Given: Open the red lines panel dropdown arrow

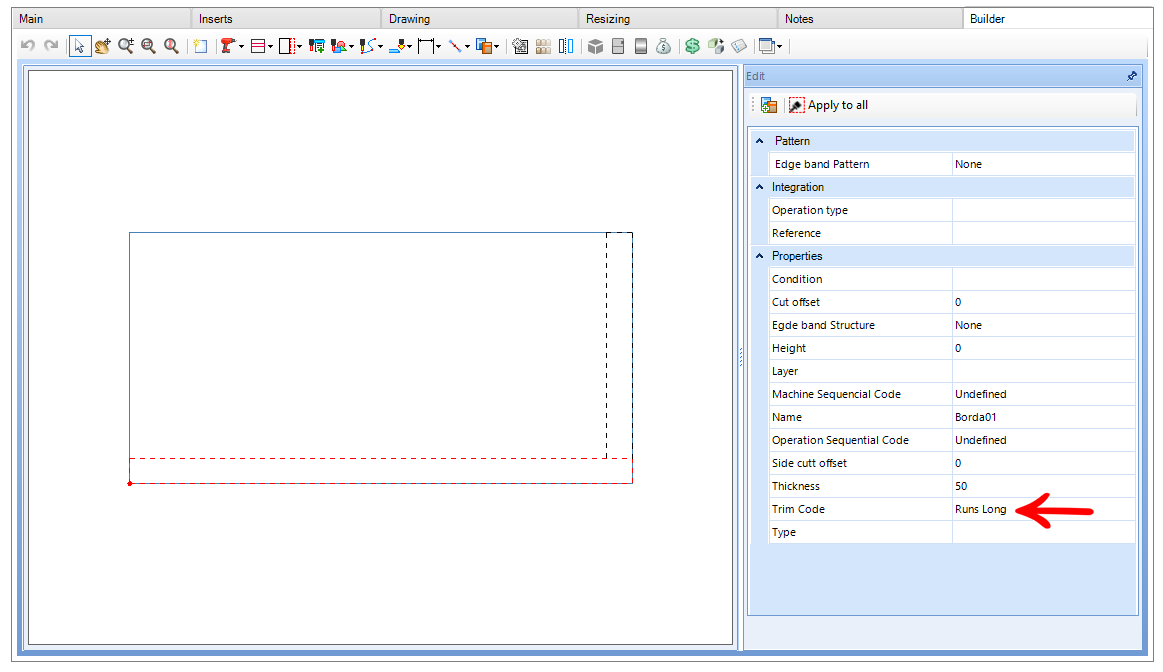Looking at the screenshot, I should pos(271,47).
